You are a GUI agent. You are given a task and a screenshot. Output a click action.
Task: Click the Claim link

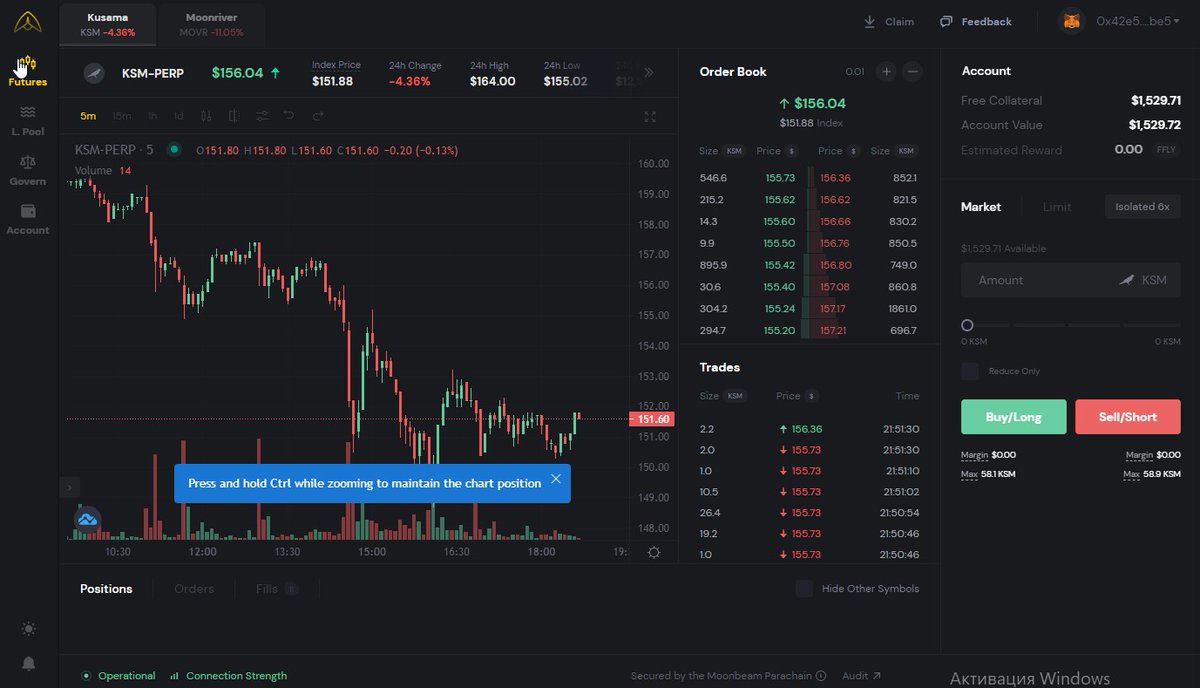899,22
